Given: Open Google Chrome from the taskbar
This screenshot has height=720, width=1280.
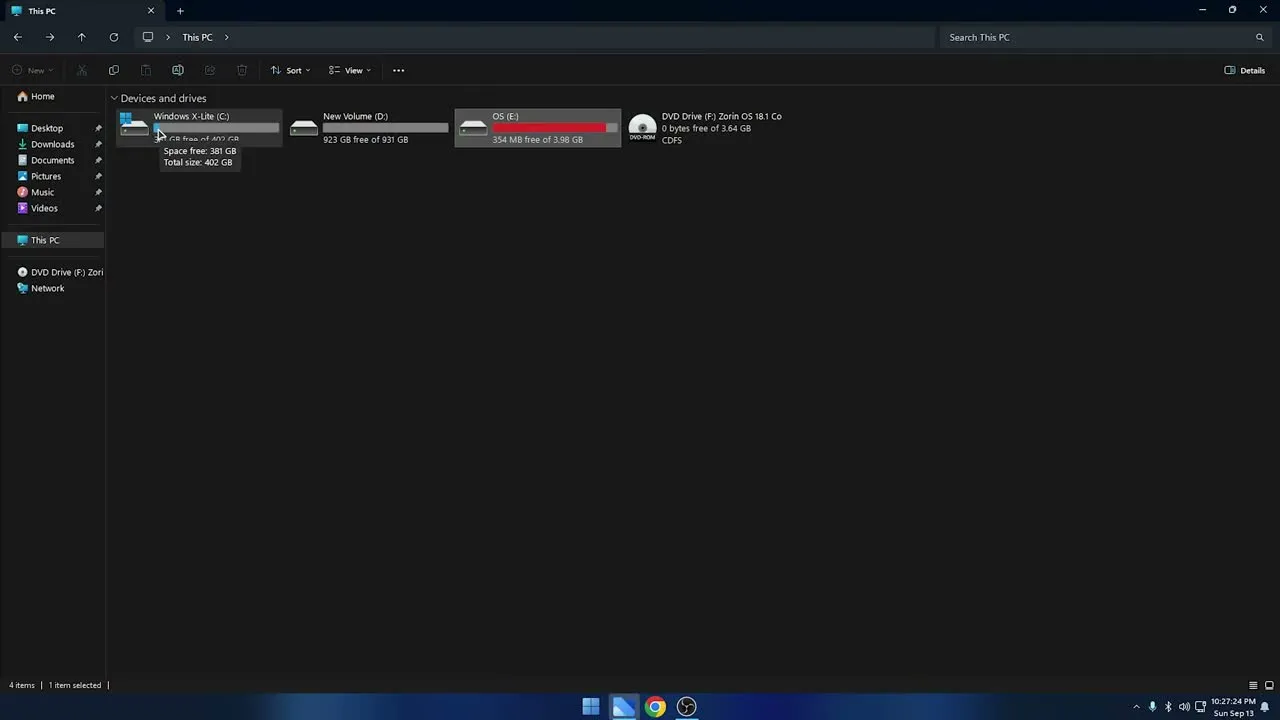Looking at the screenshot, I should [x=655, y=707].
